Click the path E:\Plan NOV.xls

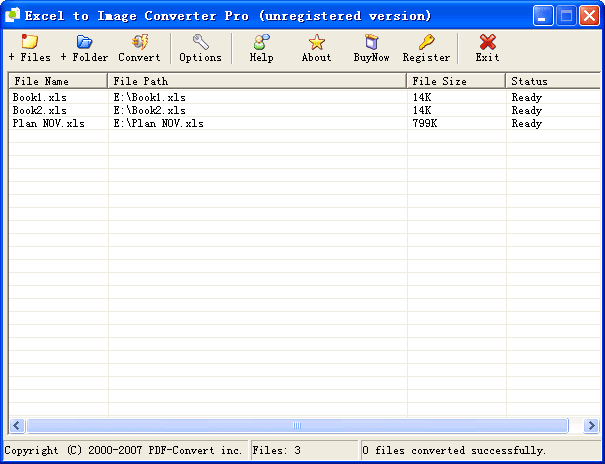(159, 123)
